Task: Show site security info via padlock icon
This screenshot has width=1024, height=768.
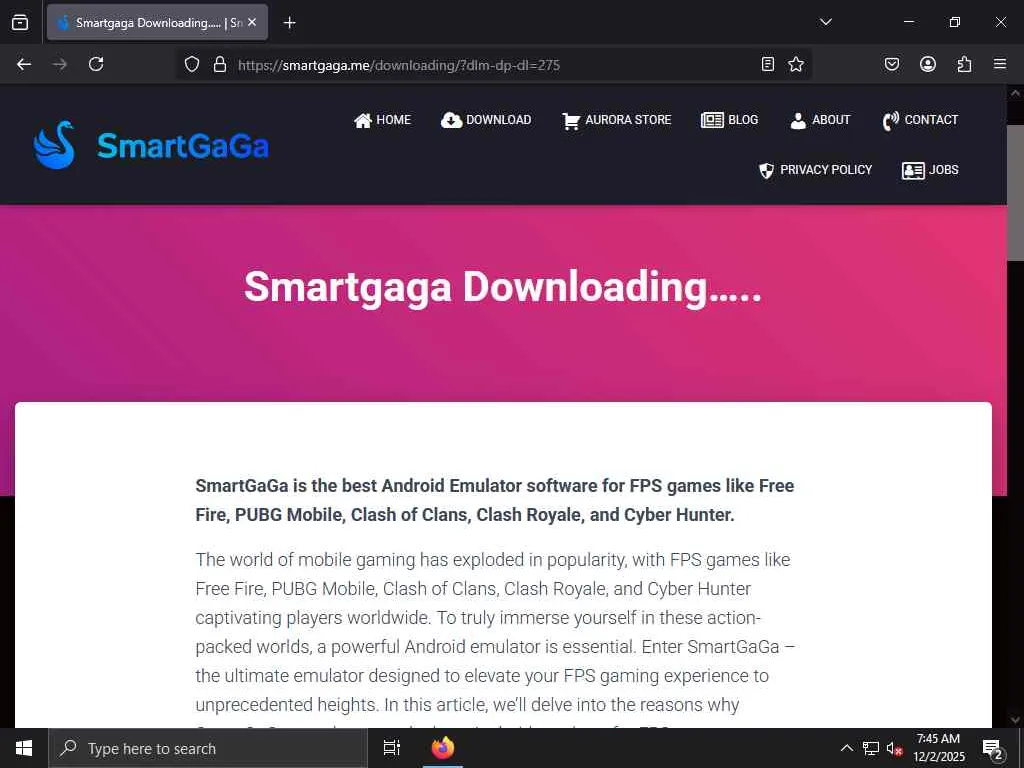Action: tap(220, 64)
